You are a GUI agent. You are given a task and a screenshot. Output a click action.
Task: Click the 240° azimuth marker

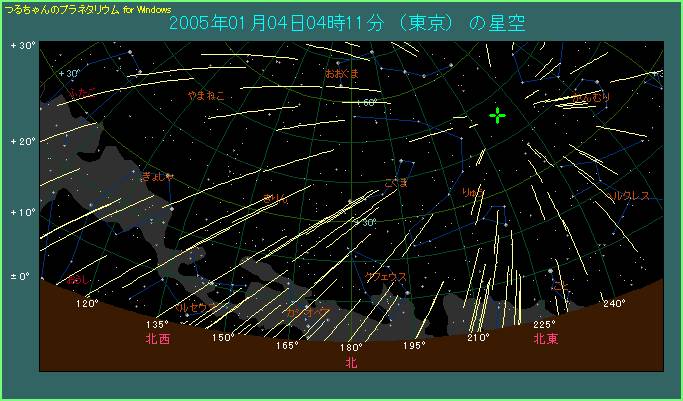(x=613, y=303)
